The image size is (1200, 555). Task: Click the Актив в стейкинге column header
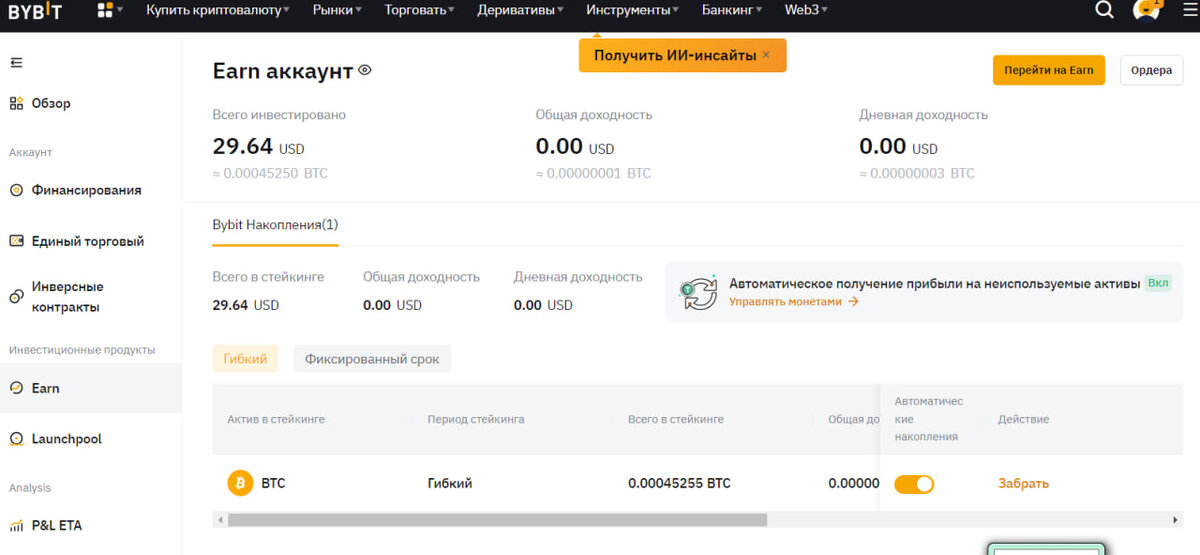(x=276, y=419)
